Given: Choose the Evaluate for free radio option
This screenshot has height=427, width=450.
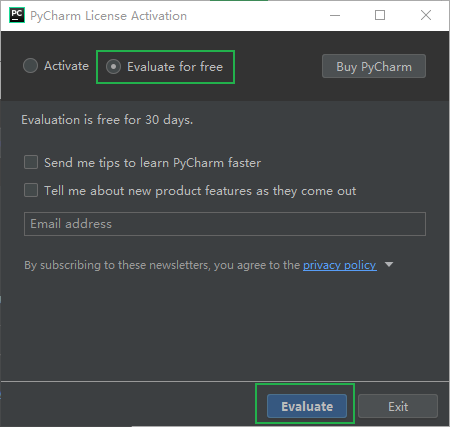Looking at the screenshot, I should coord(113,67).
